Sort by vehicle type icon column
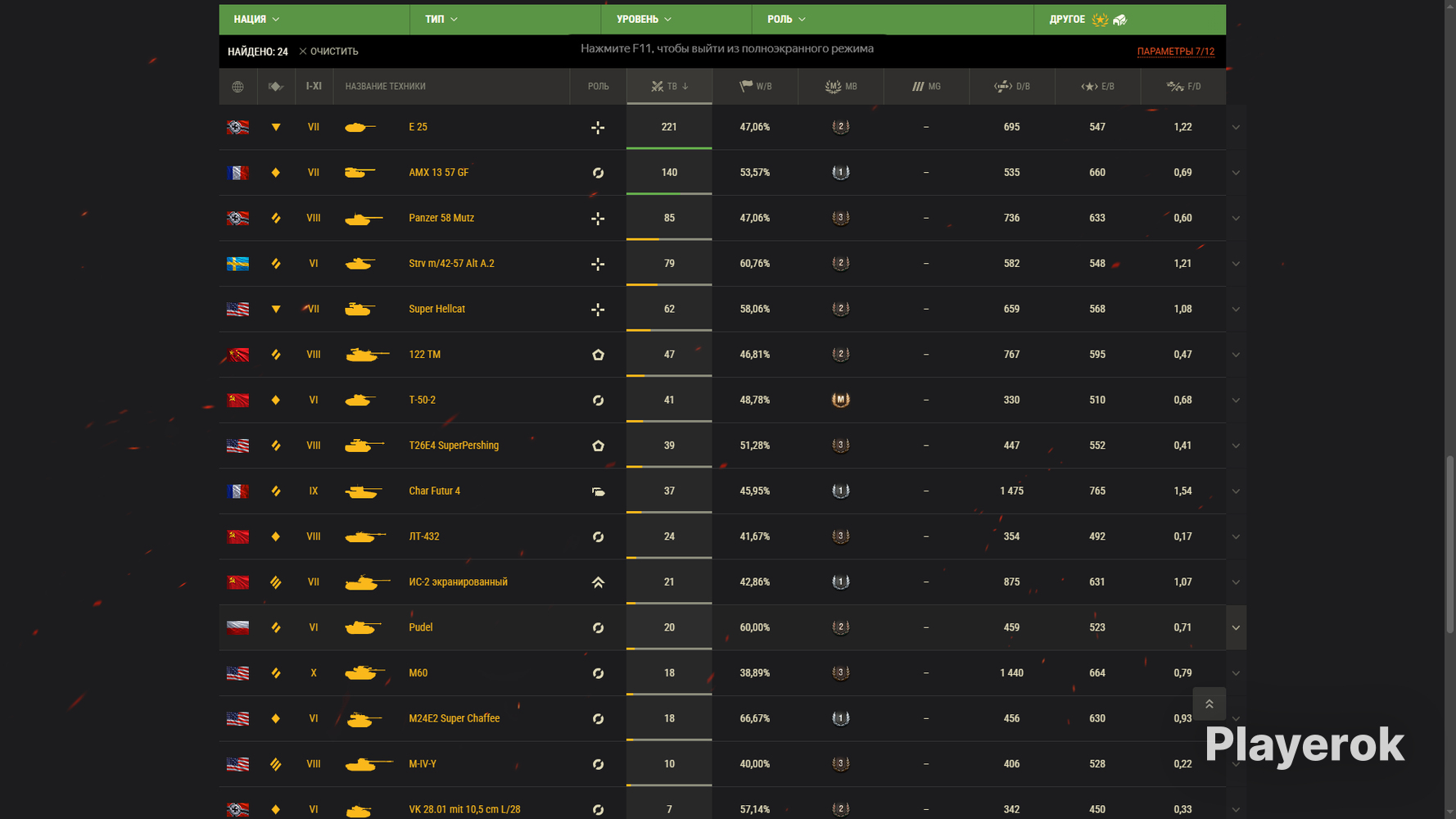 (x=276, y=86)
